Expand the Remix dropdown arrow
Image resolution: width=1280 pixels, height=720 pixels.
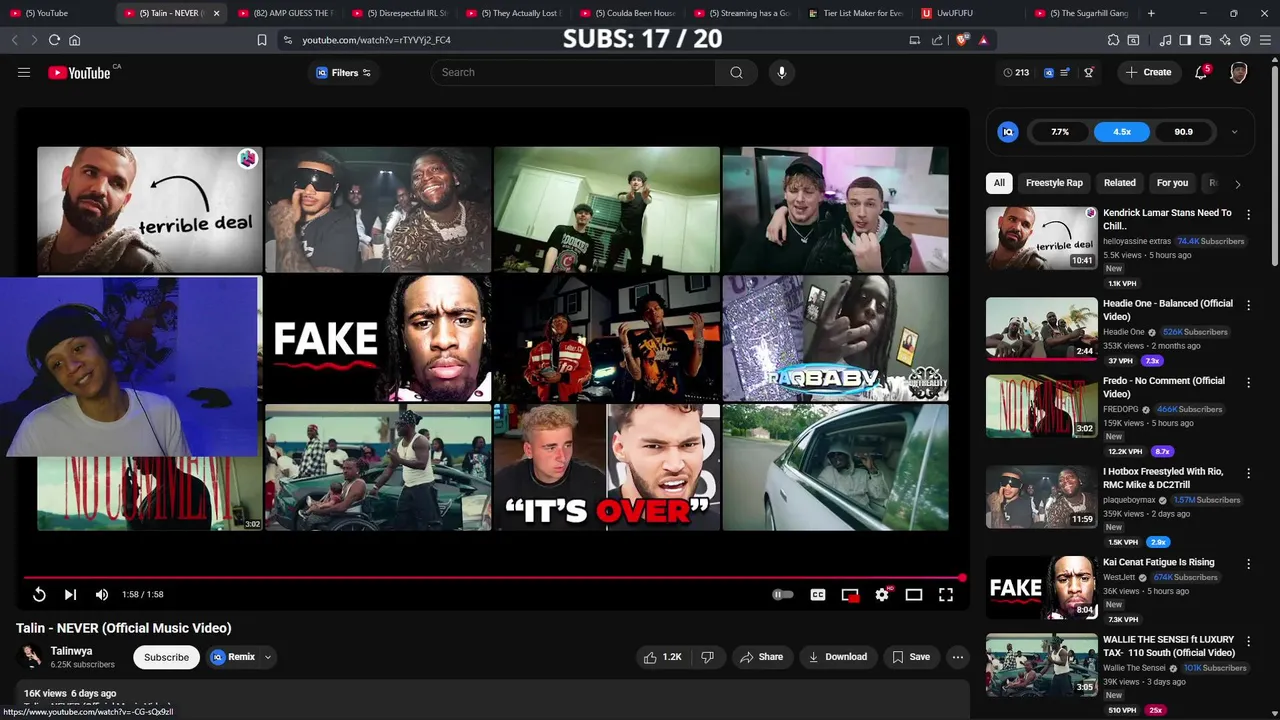pyautogui.click(x=268, y=657)
